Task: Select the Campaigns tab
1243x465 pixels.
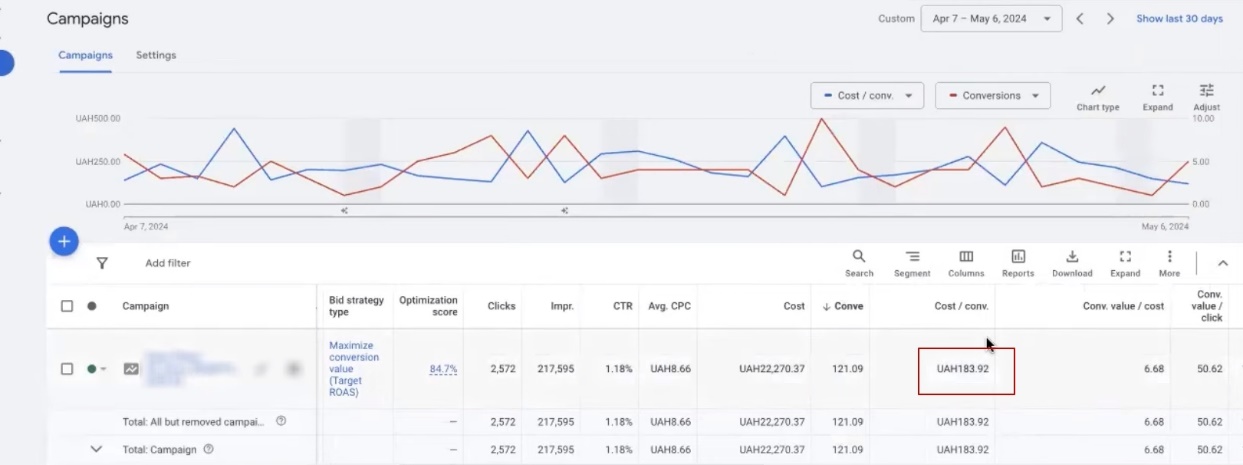Action: (85, 55)
